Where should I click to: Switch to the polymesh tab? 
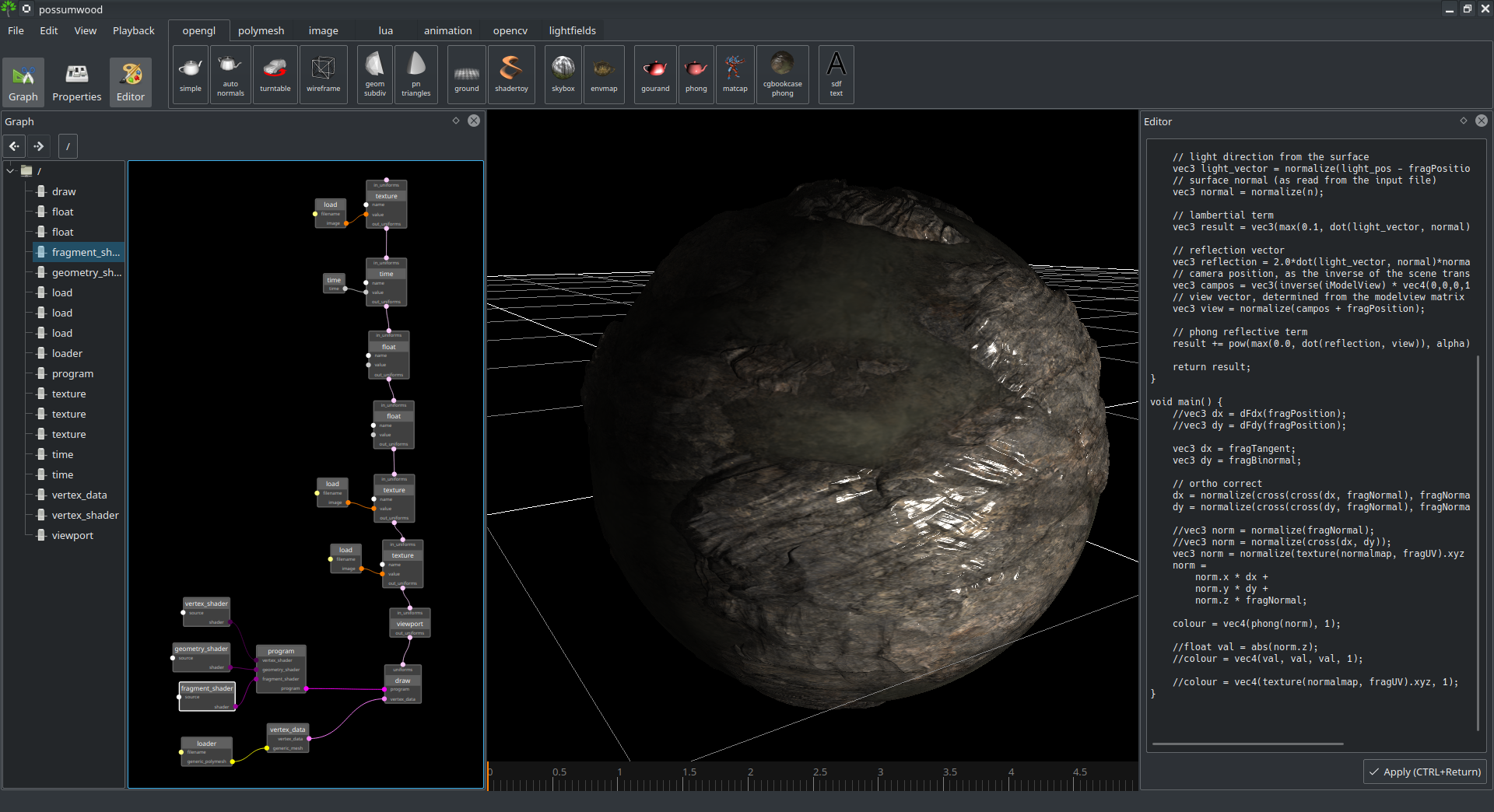point(261,31)
